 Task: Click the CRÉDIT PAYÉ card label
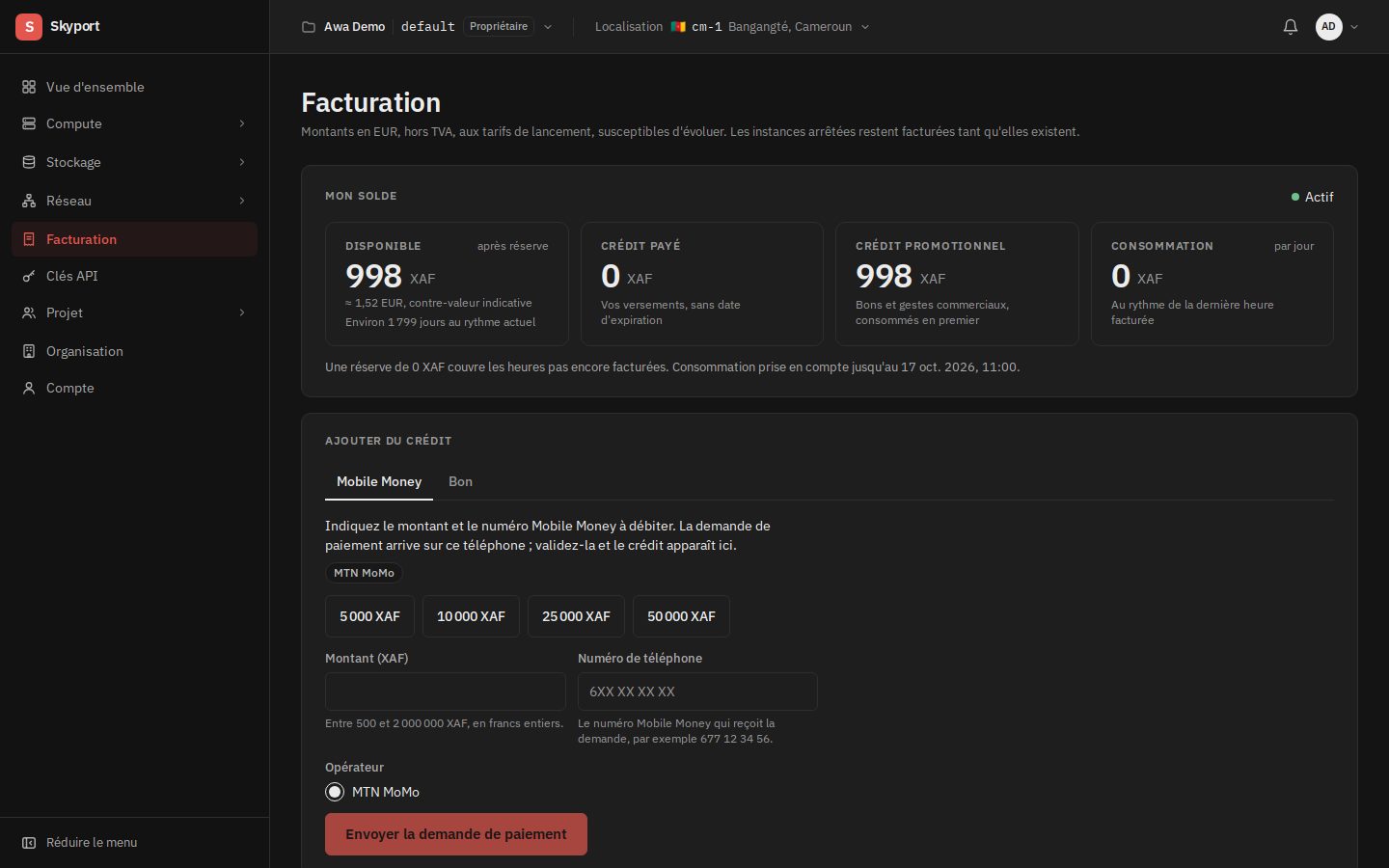[640, 246]
